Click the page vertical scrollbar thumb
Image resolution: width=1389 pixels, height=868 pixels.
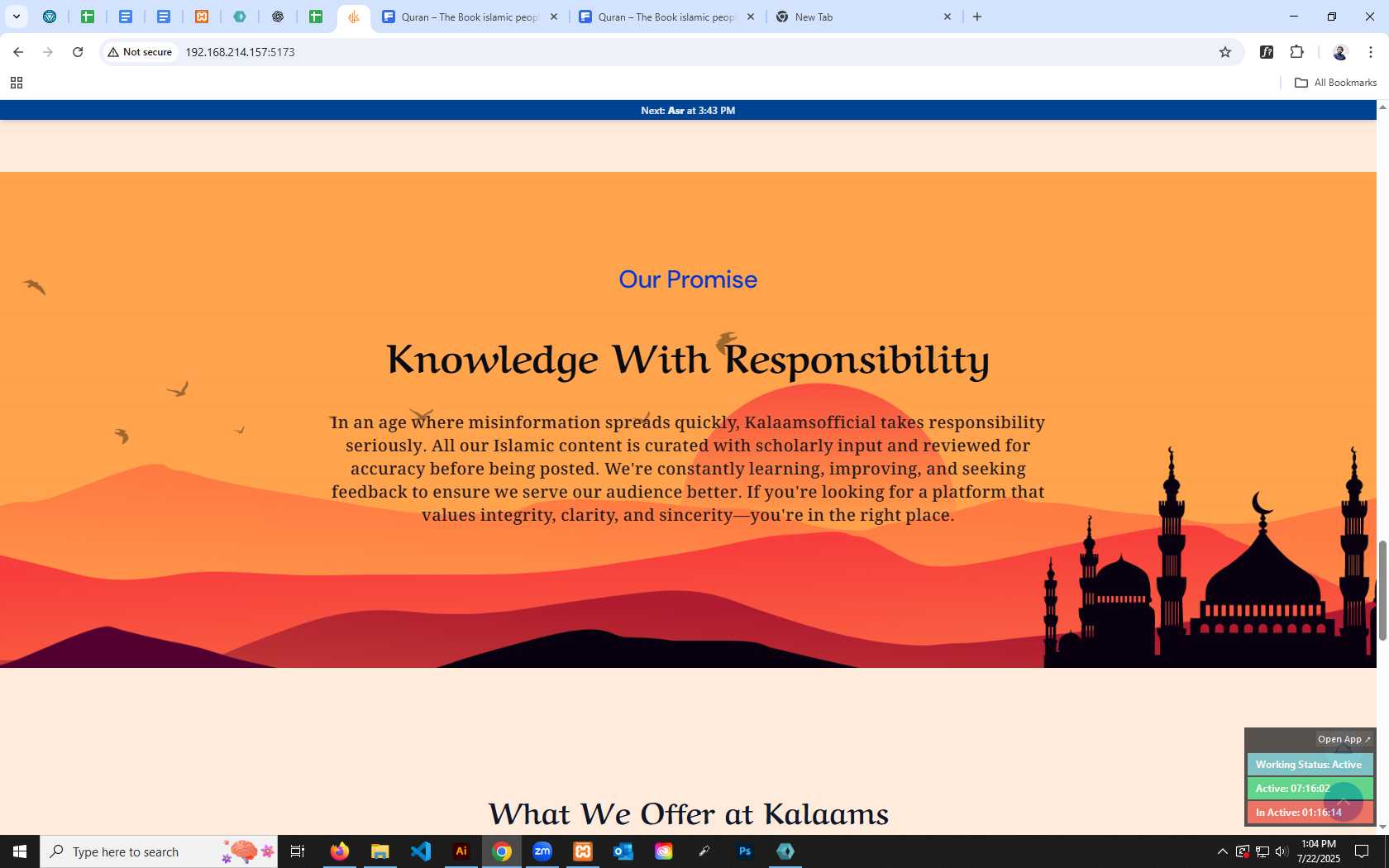(1382, 590)
